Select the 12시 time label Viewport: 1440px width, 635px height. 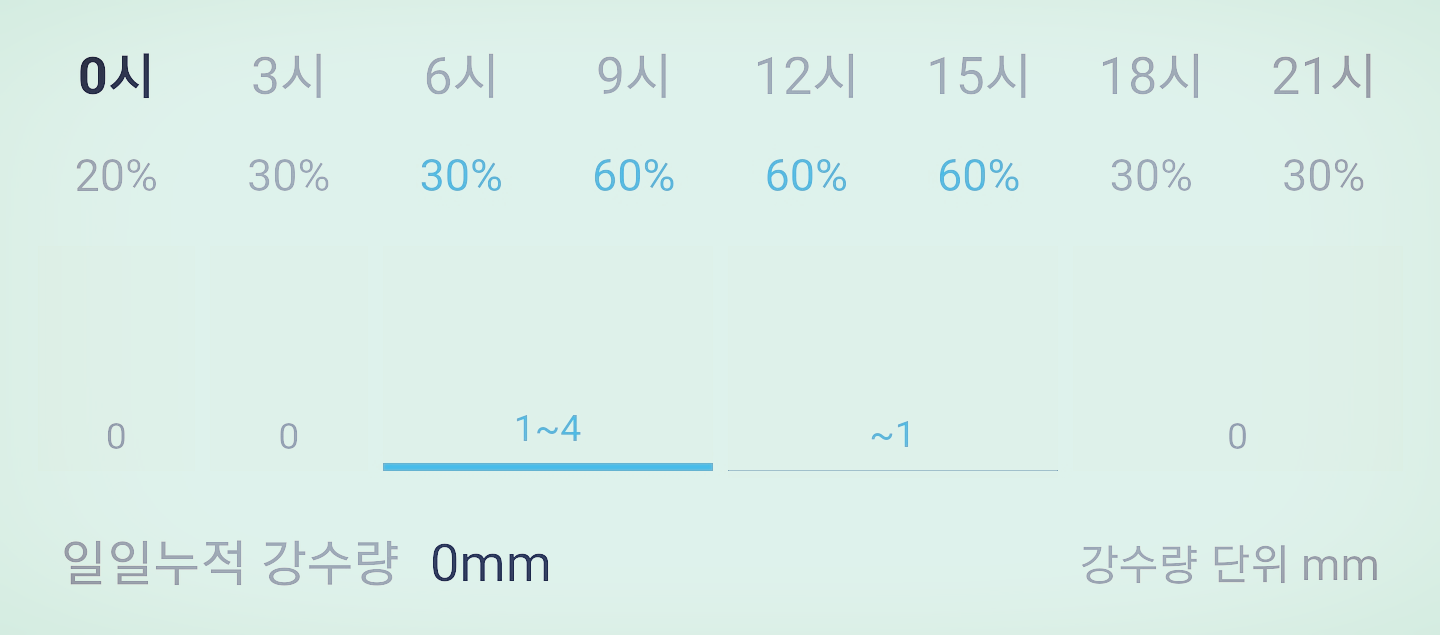[x=806, y=77]
